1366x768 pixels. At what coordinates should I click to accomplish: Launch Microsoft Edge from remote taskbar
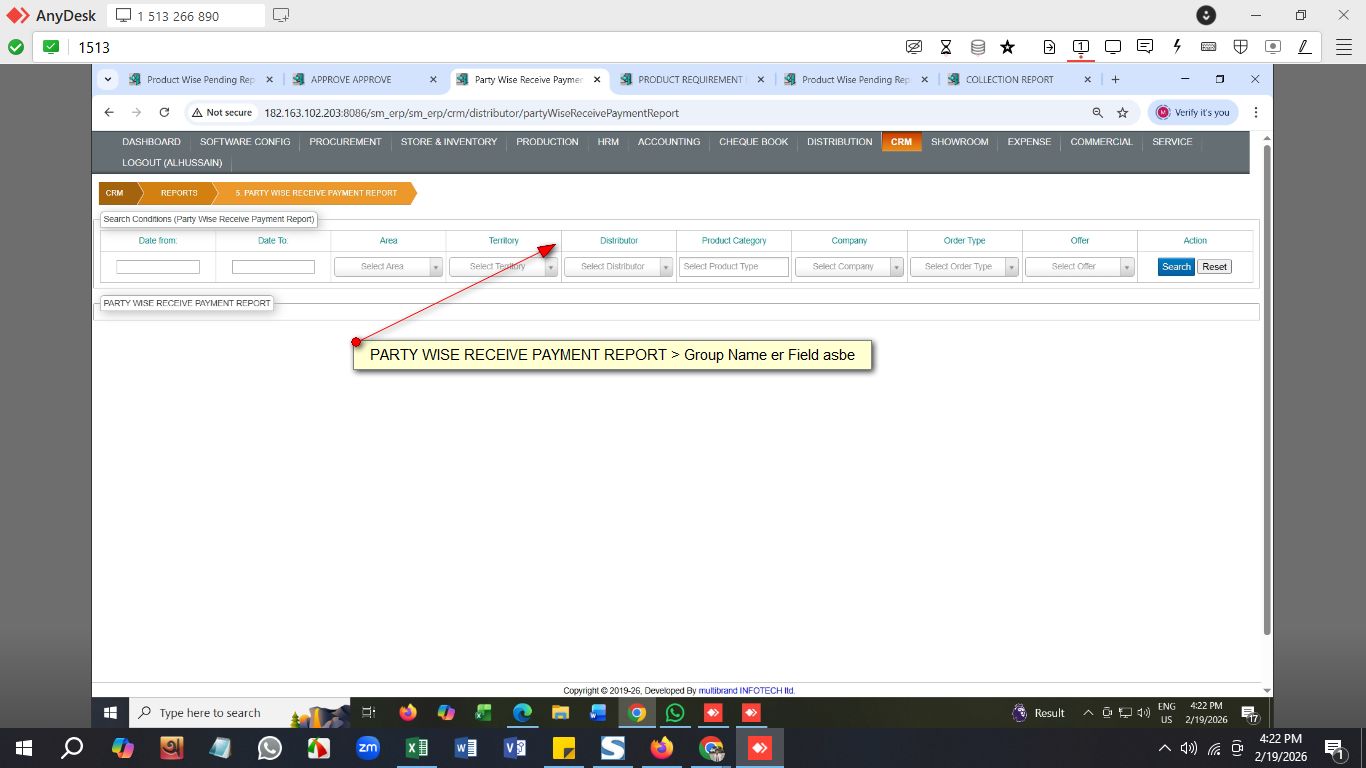522,713
